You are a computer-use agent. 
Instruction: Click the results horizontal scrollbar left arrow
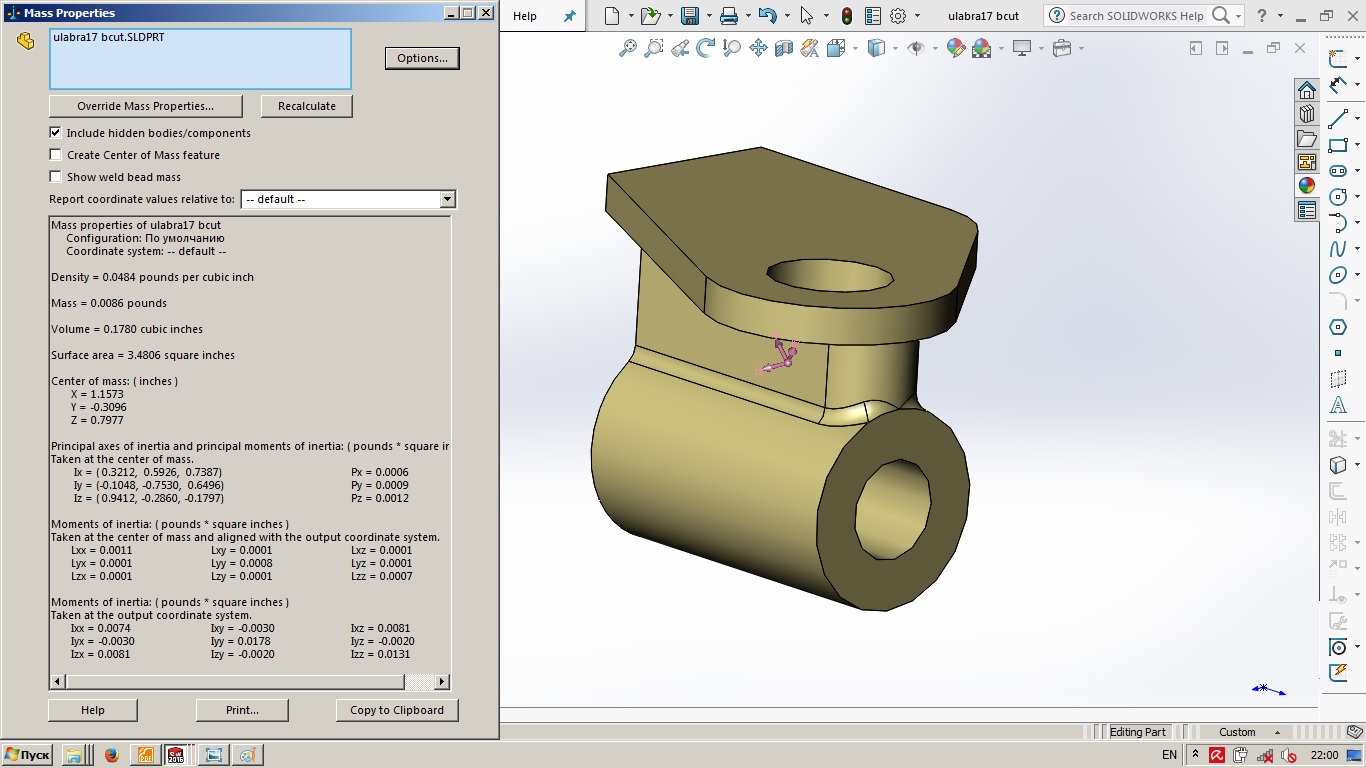[x=57, y=682]
